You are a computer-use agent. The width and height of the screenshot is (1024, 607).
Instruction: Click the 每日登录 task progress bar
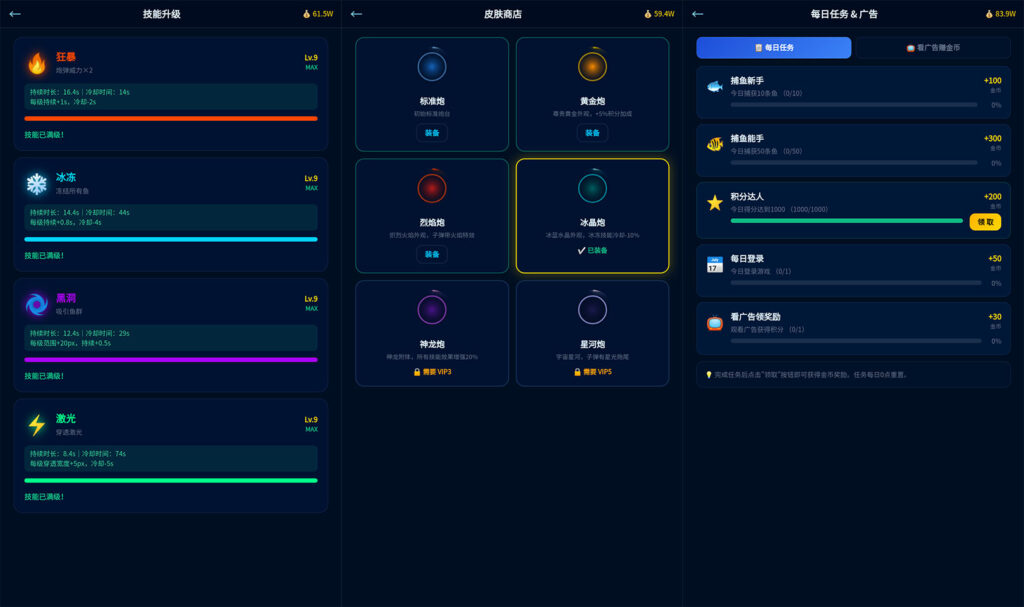pyautogui.click(x=856, y=283)
